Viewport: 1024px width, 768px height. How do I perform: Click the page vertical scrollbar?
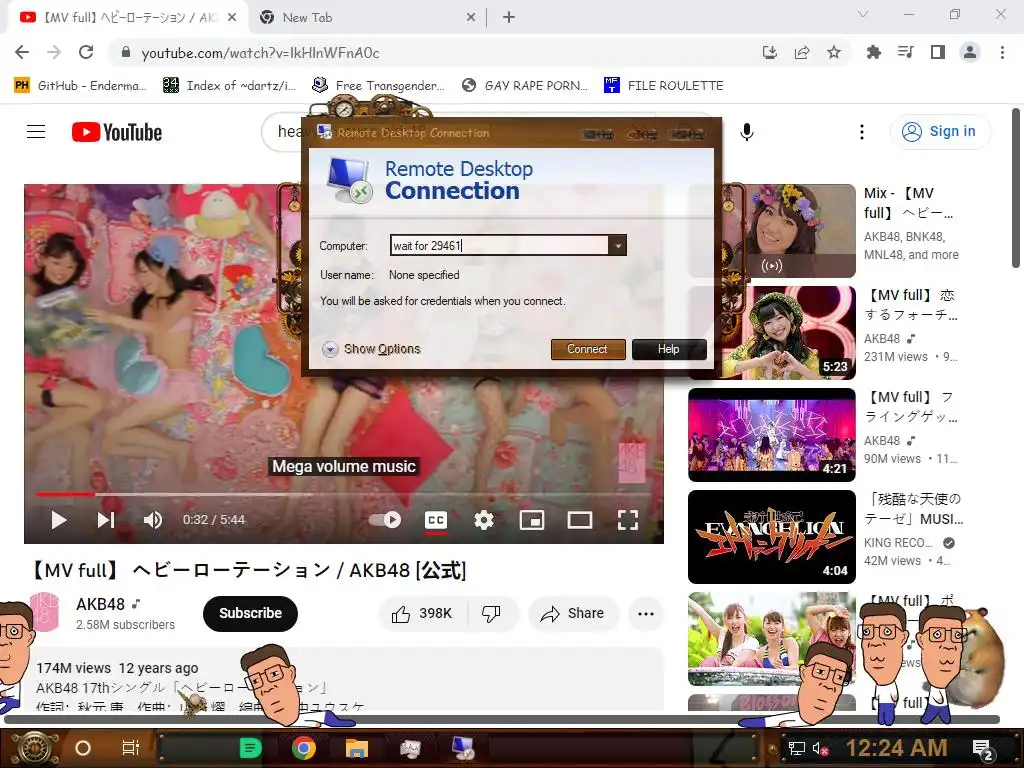coord(1016,189)
